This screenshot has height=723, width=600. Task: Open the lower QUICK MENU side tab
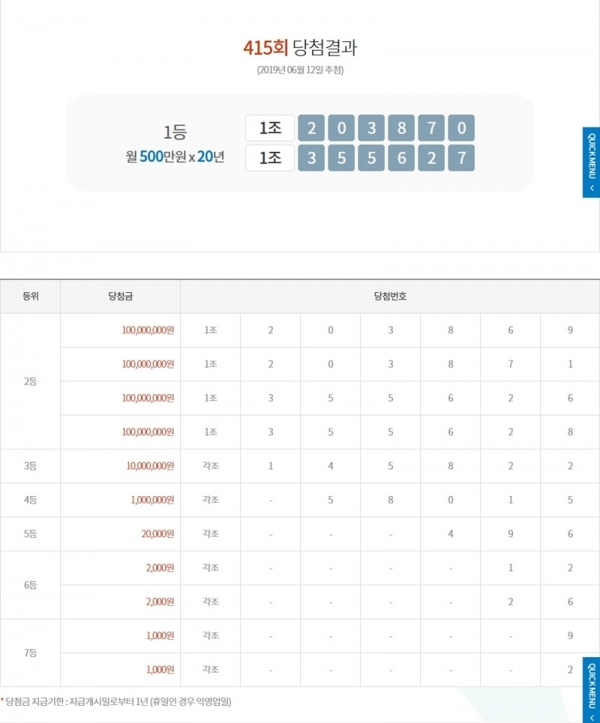pos(591,690)
